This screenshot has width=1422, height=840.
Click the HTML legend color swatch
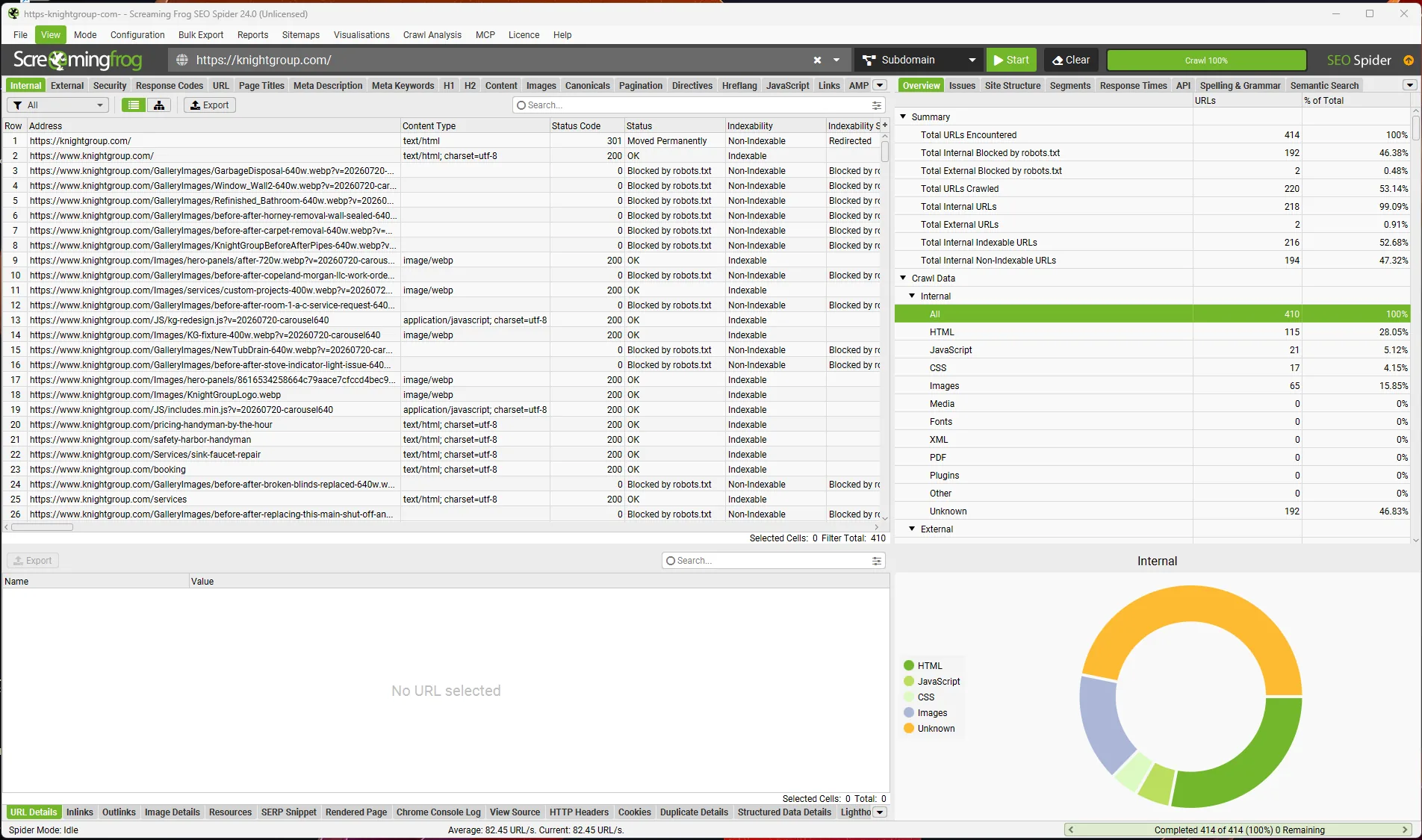[x=909, y=665]
